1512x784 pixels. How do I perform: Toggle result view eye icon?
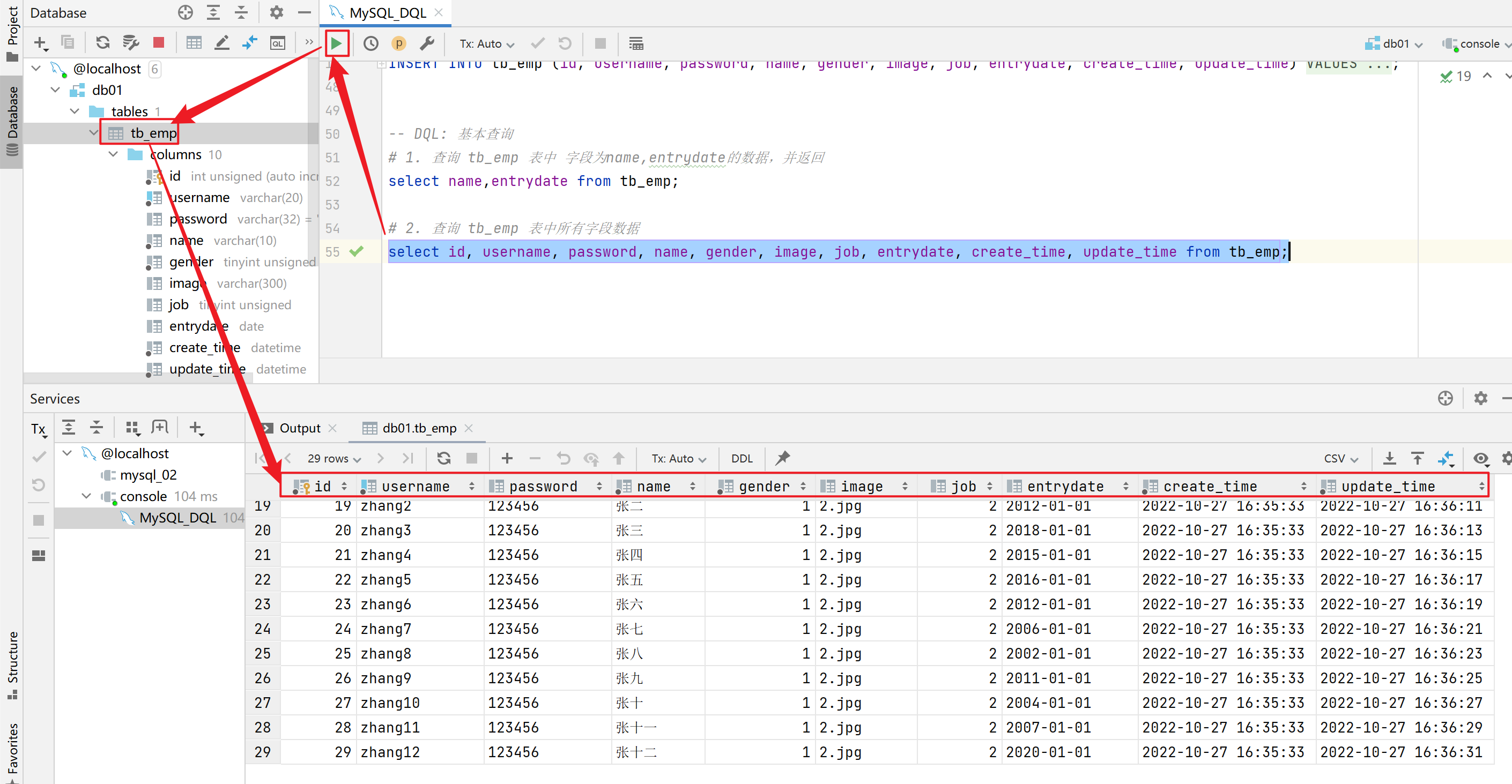click(1480, 458)
